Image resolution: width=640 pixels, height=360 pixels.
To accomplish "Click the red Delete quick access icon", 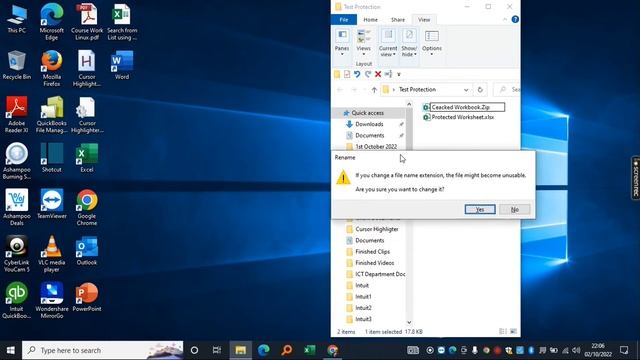I will (x=378, y=74).
